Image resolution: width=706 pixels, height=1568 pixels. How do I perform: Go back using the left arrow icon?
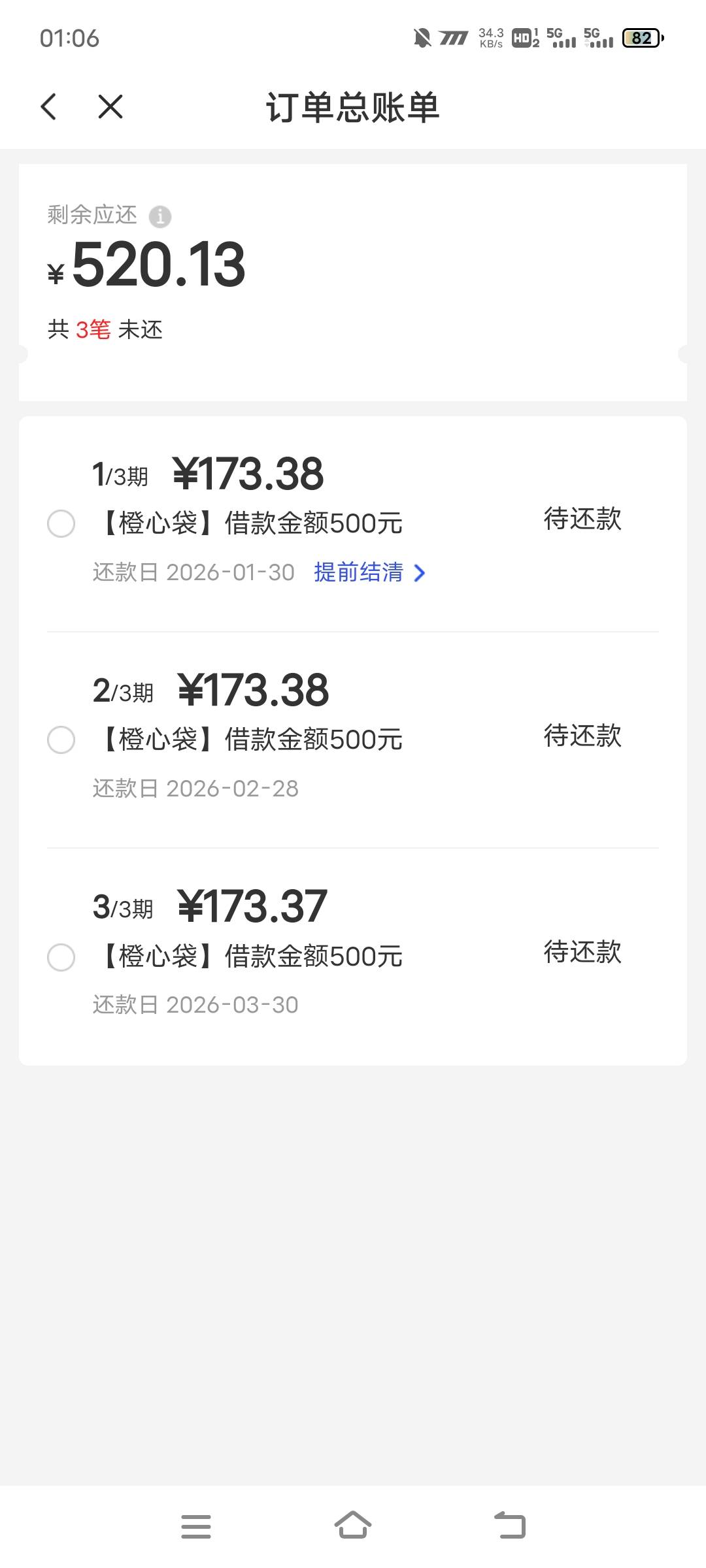(x=49, y=106)
